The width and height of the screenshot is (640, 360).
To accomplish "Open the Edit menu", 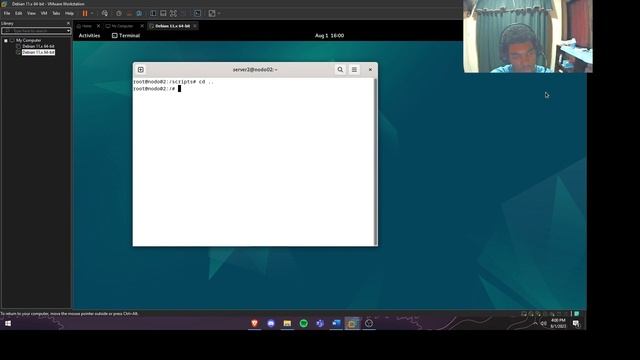I will coord(19,13).
